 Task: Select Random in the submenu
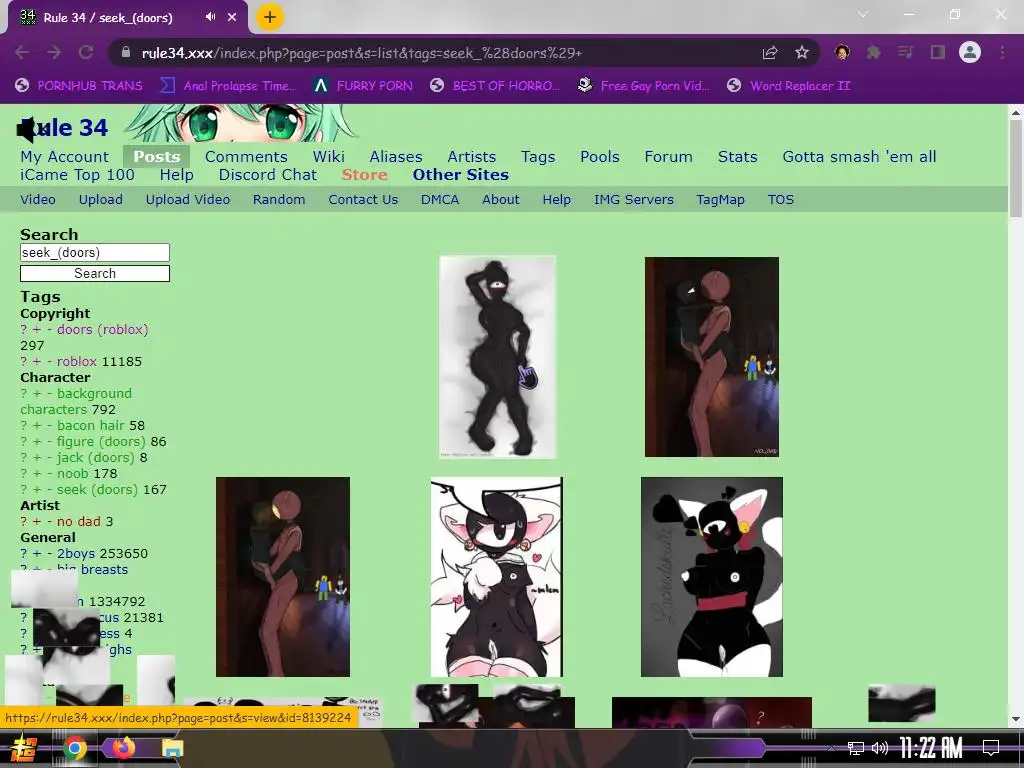(279, 200)
